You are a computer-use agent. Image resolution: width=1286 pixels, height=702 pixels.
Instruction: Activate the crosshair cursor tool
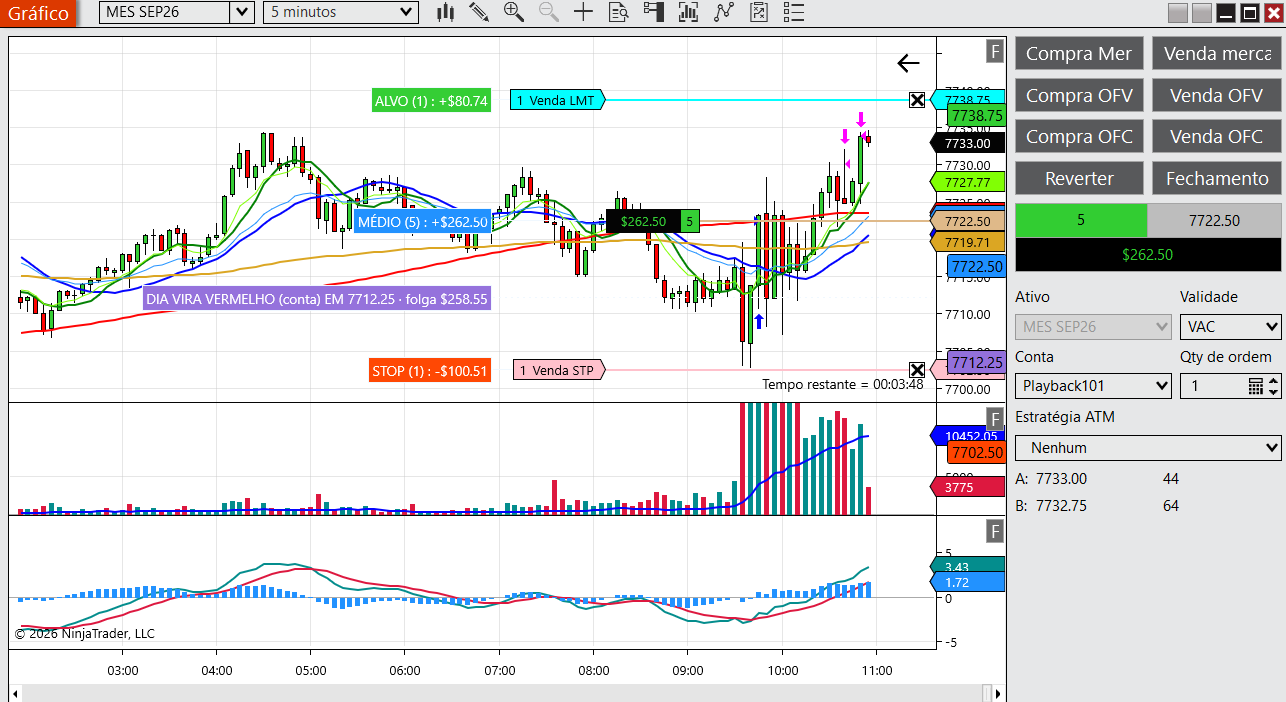(x=583, y=12)
